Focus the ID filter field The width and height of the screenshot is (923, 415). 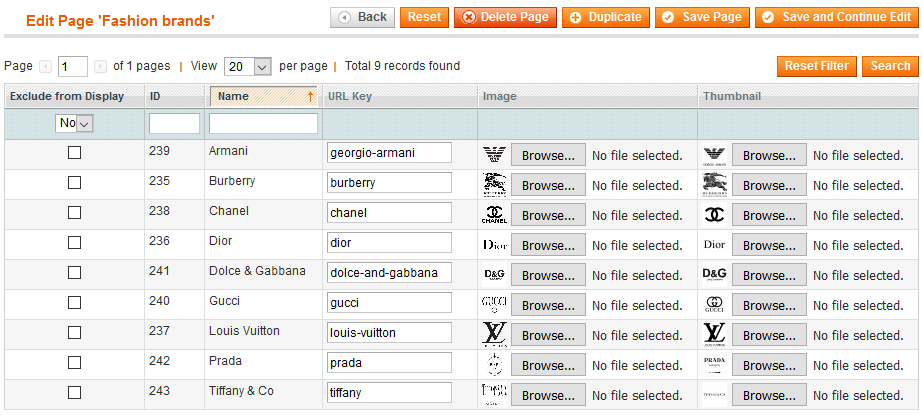(x=174, y=124)
